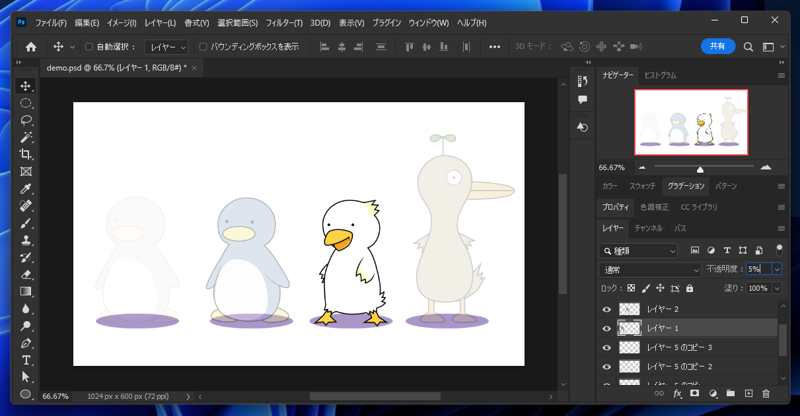Hide レイヤー 2 with its eye icon

[606, 309]
